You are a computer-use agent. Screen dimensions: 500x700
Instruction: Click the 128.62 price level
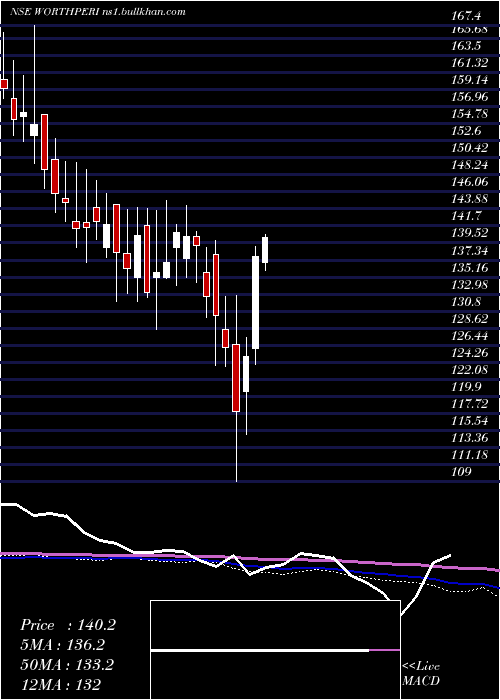click(470, 318)
